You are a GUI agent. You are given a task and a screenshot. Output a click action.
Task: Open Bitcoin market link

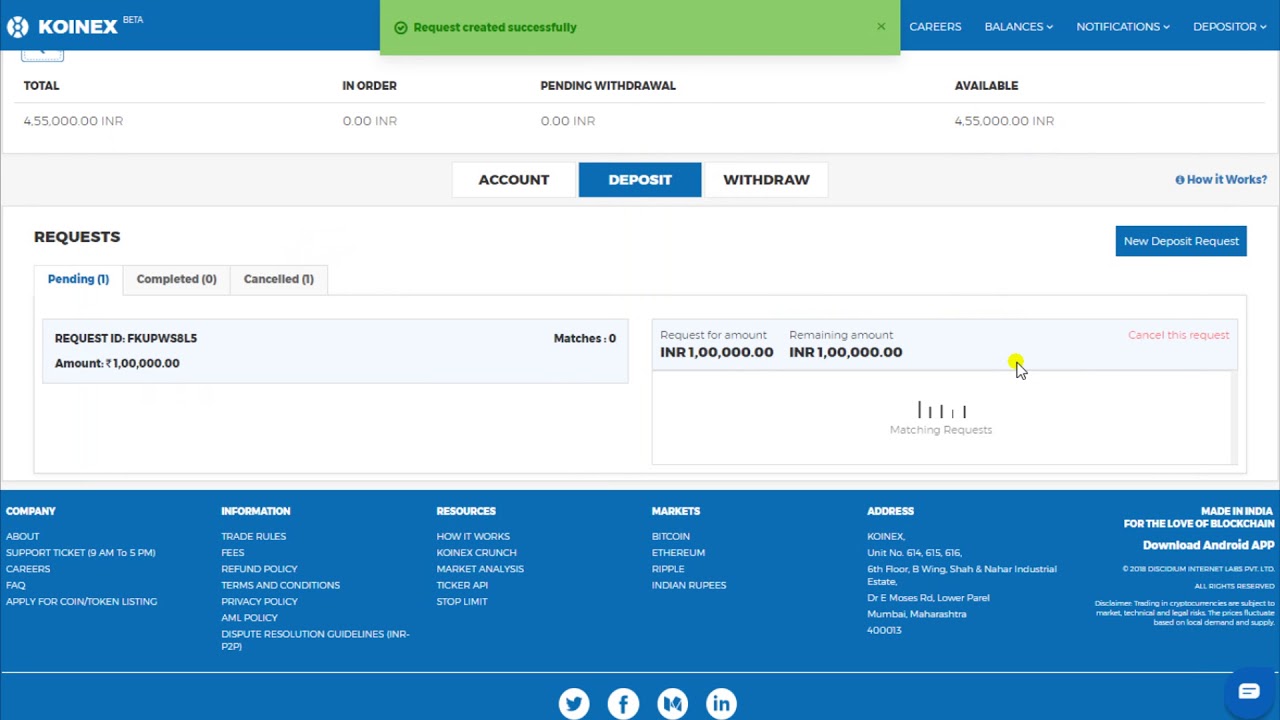[671, 536]
